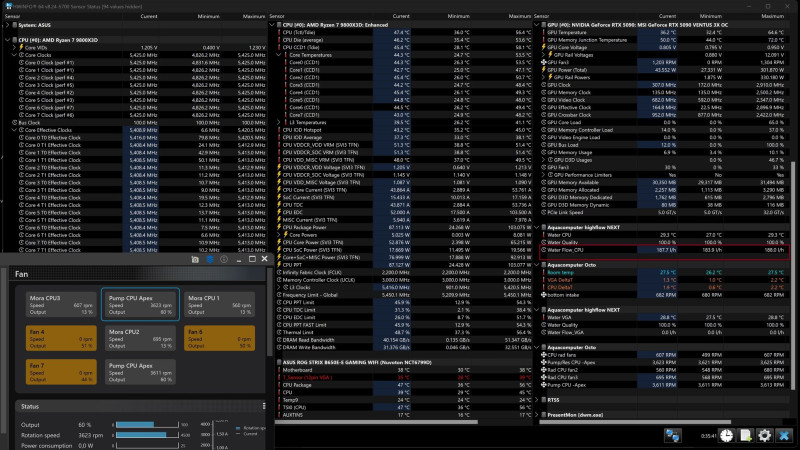Open the Status panel three-dot menu
800x450 pixels.
(264, 406)
